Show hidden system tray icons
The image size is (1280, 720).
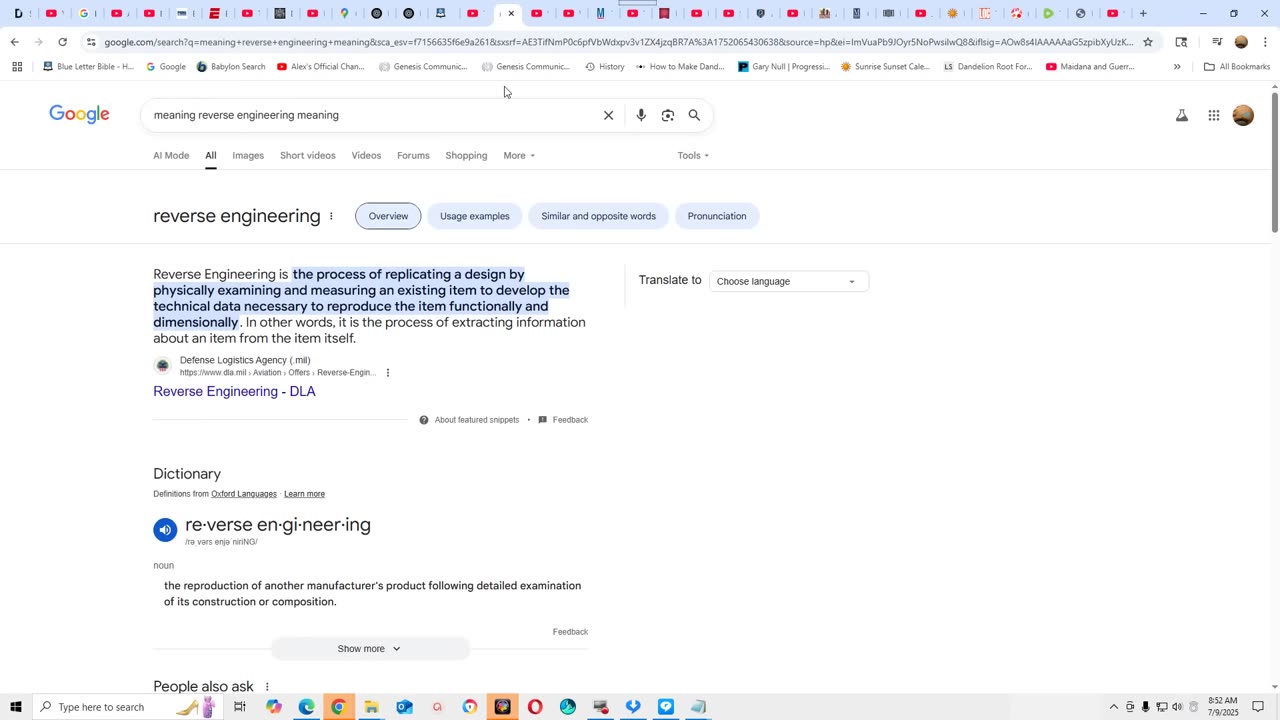coord(1113,707)
